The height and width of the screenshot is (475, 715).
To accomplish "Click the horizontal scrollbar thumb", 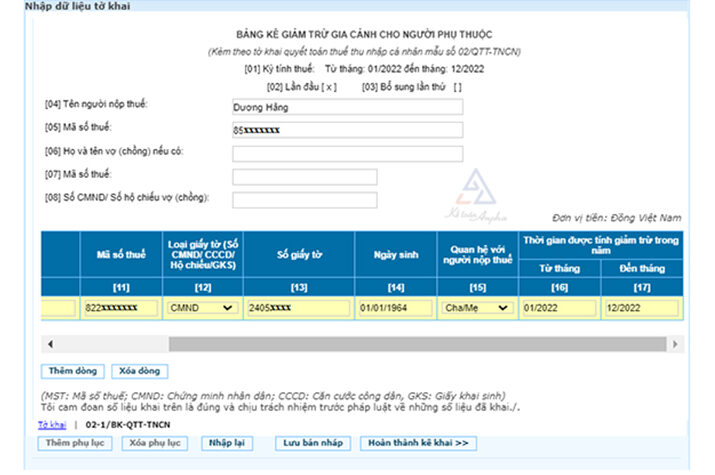I will [417, 344].
